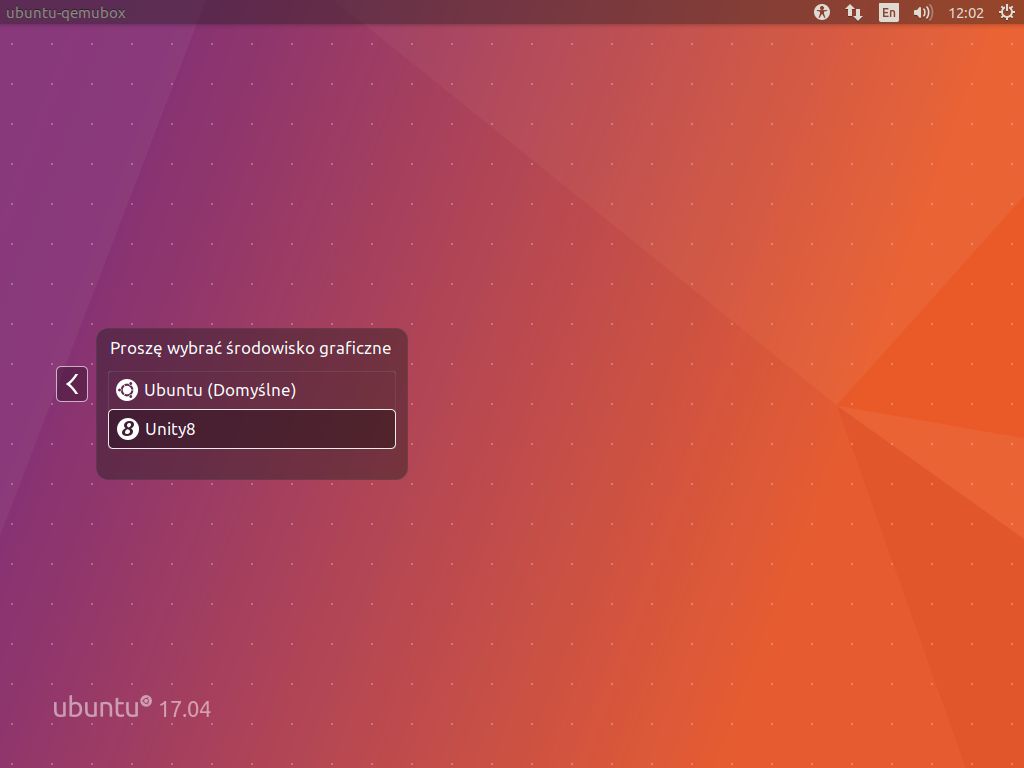Open the sound volume indicator
This screenshot has height=768, width=1024.
(x=923, y=12)
